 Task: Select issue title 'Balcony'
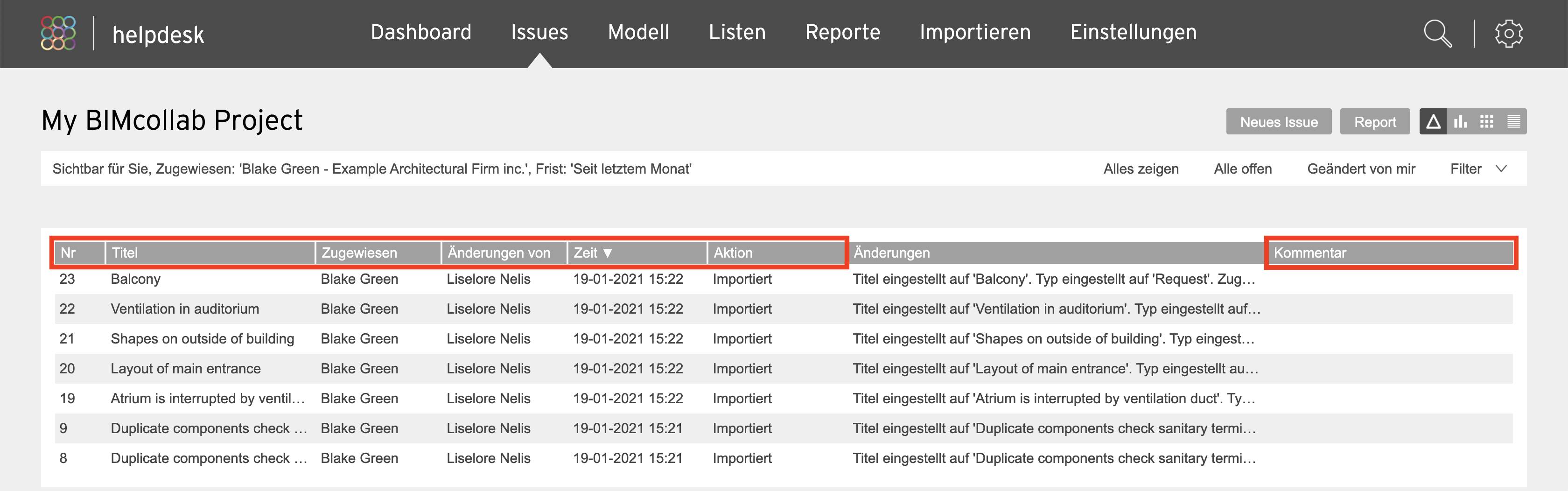click(x=135, y=279)
